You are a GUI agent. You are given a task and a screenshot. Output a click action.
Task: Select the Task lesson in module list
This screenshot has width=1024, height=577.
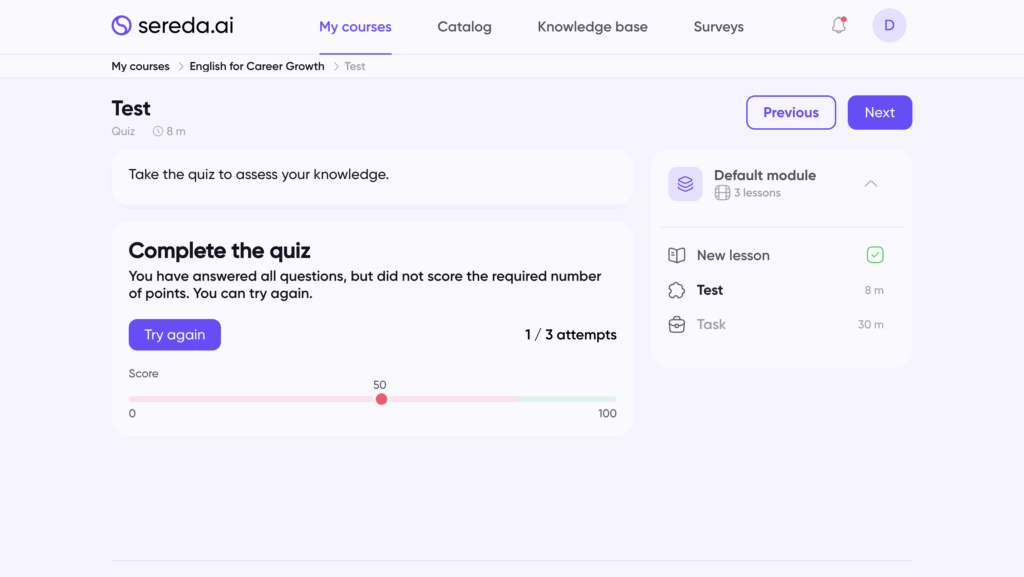[x=711, y=324]
